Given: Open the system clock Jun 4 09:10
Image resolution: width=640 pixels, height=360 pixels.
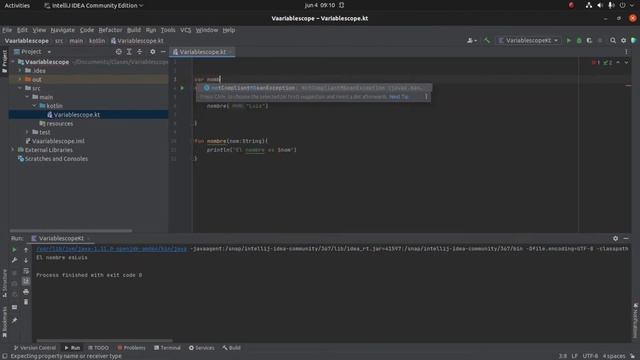Looking at the screenshot, I should pyautogui.click(x=320, y=5).
